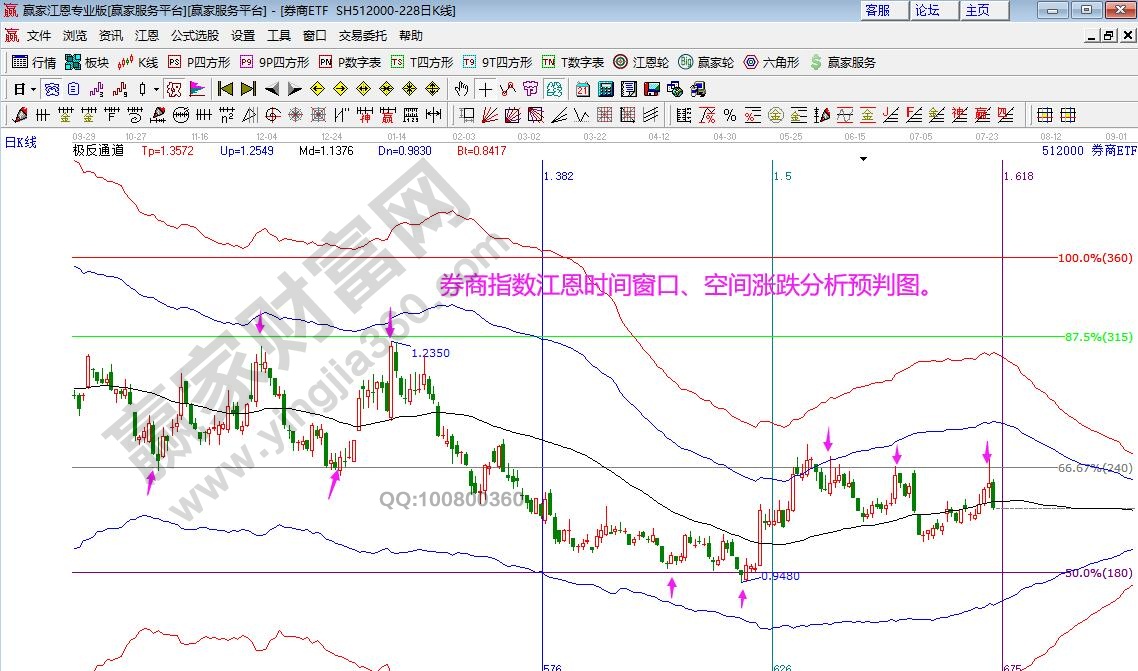Select the percent (%) line tool
1138x671 pixels.
730,114
